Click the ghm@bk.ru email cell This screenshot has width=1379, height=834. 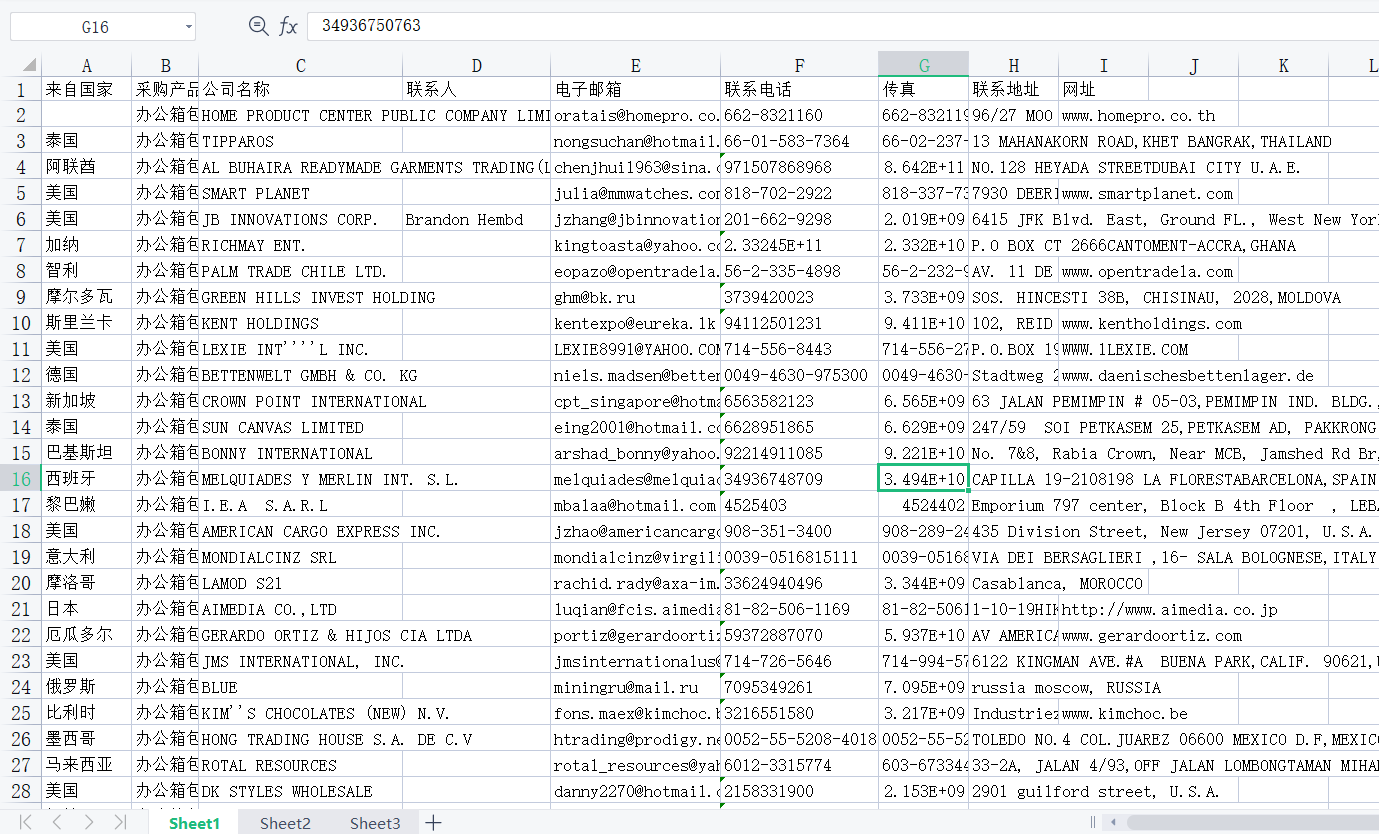coord(635,297)
